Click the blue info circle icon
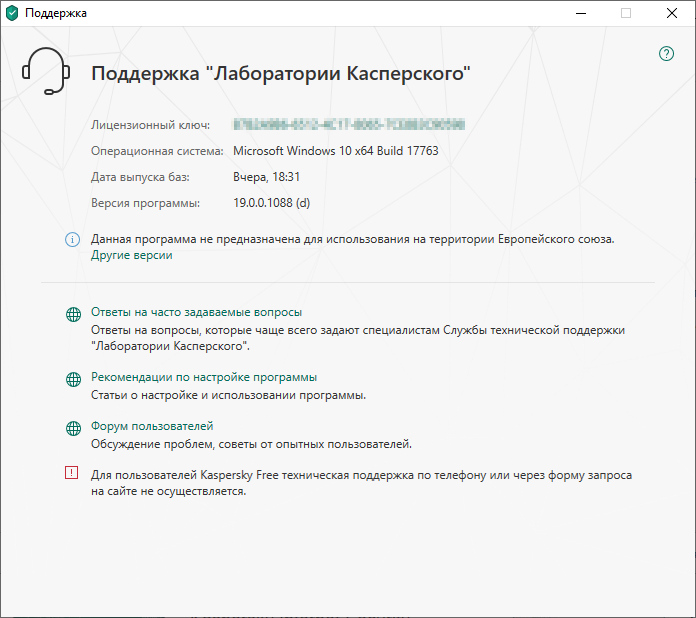The width and height of the screenshot is (696, 618). 72,239
